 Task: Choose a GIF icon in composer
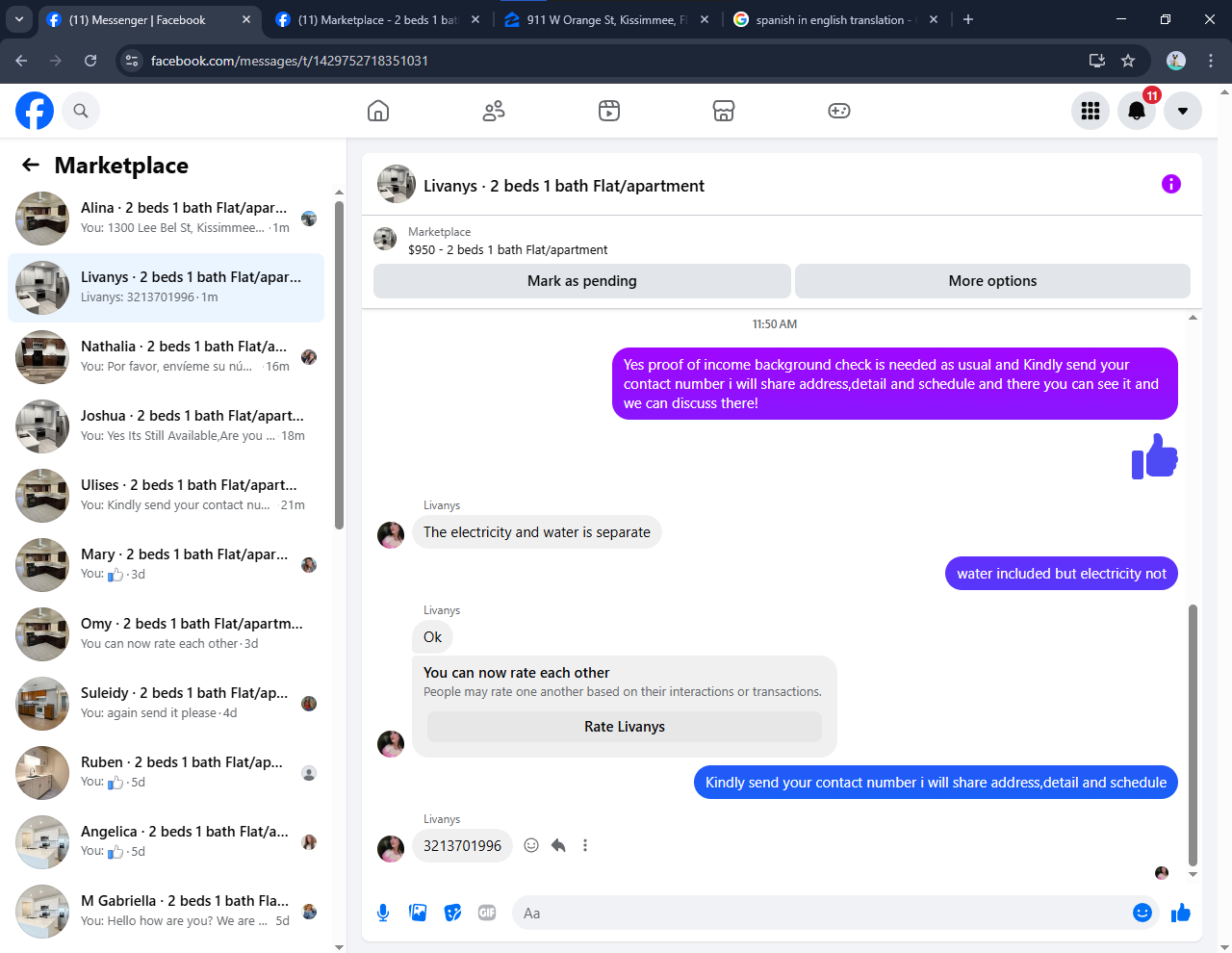pos(487,913)
